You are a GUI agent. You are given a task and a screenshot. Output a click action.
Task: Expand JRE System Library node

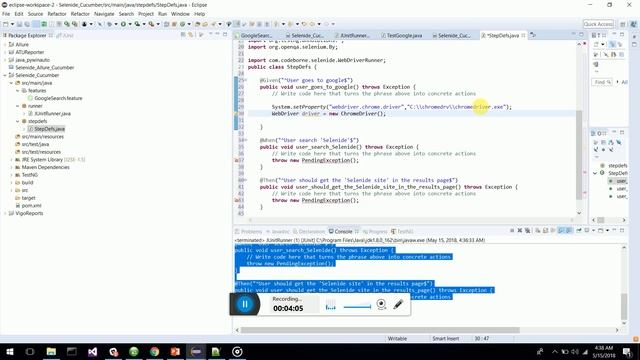(x=11, y=160)
